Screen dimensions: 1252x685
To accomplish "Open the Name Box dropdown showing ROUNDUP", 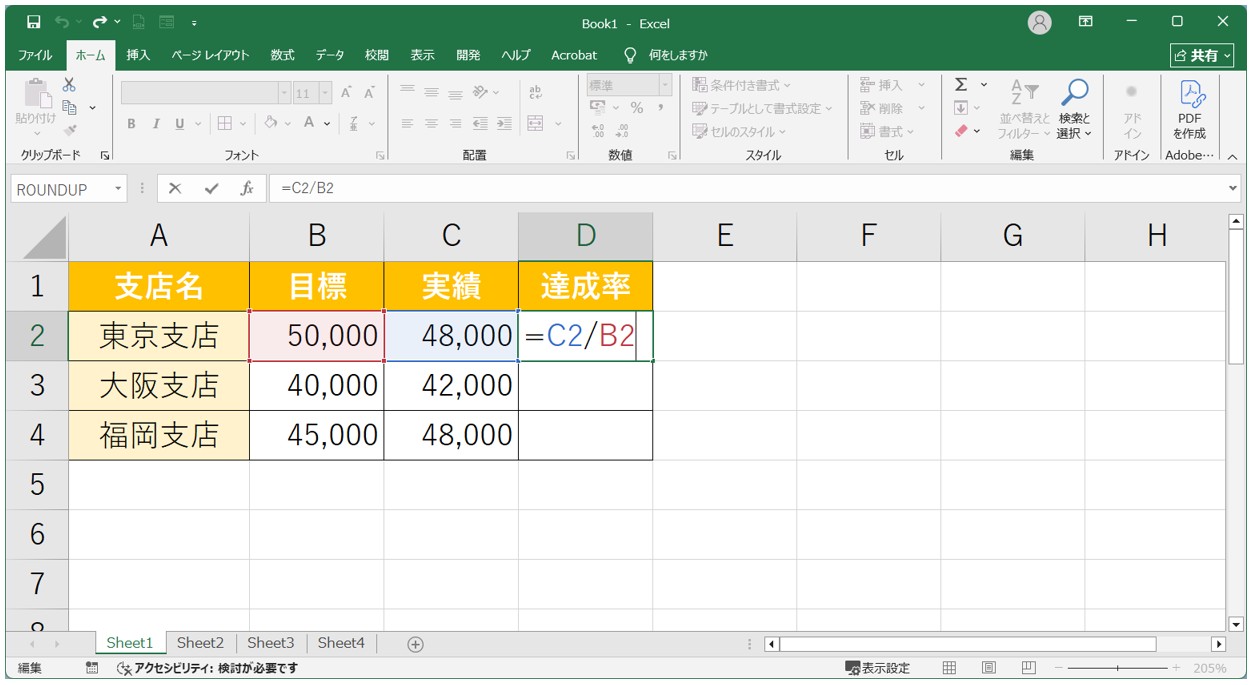I will click(x=119, y=189).
